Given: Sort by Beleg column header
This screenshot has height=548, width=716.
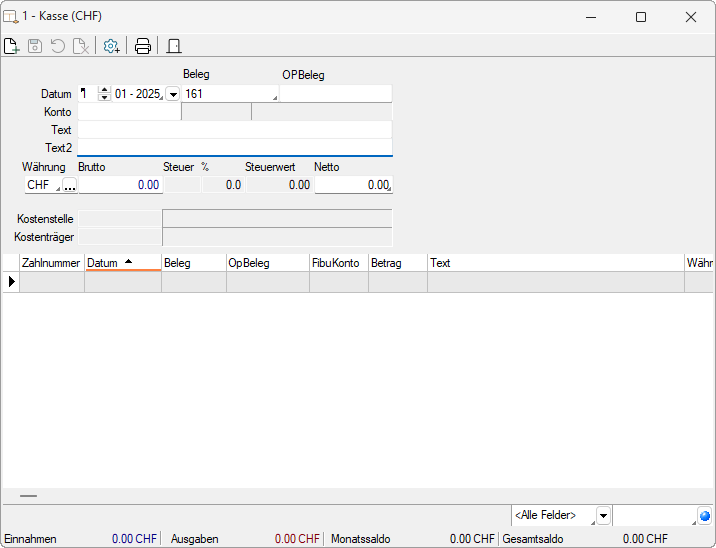Looking at the screenshot, I should tap(194, 263).
